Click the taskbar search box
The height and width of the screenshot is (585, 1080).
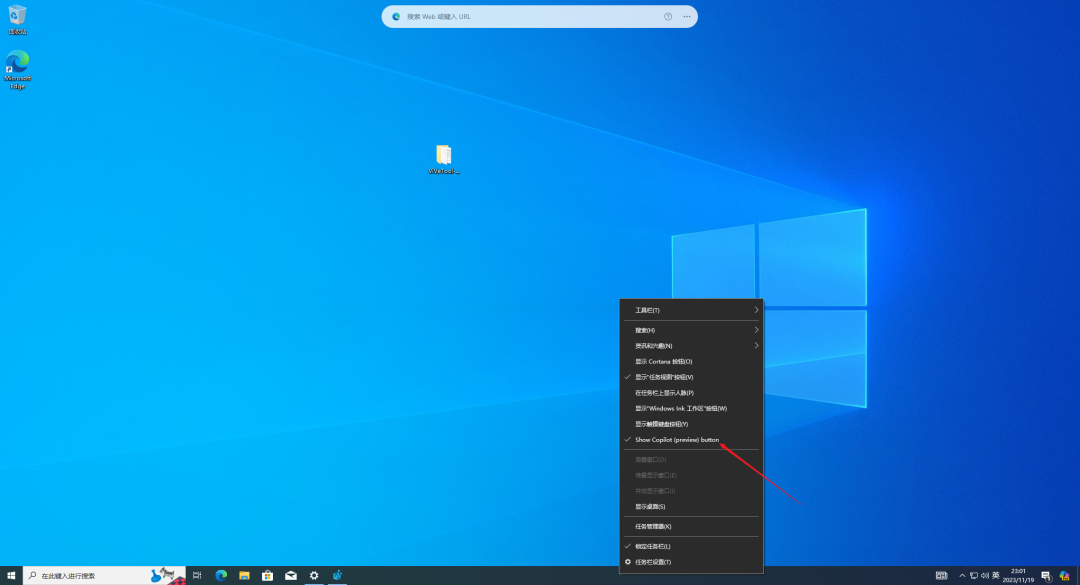(x=104, y=575)
